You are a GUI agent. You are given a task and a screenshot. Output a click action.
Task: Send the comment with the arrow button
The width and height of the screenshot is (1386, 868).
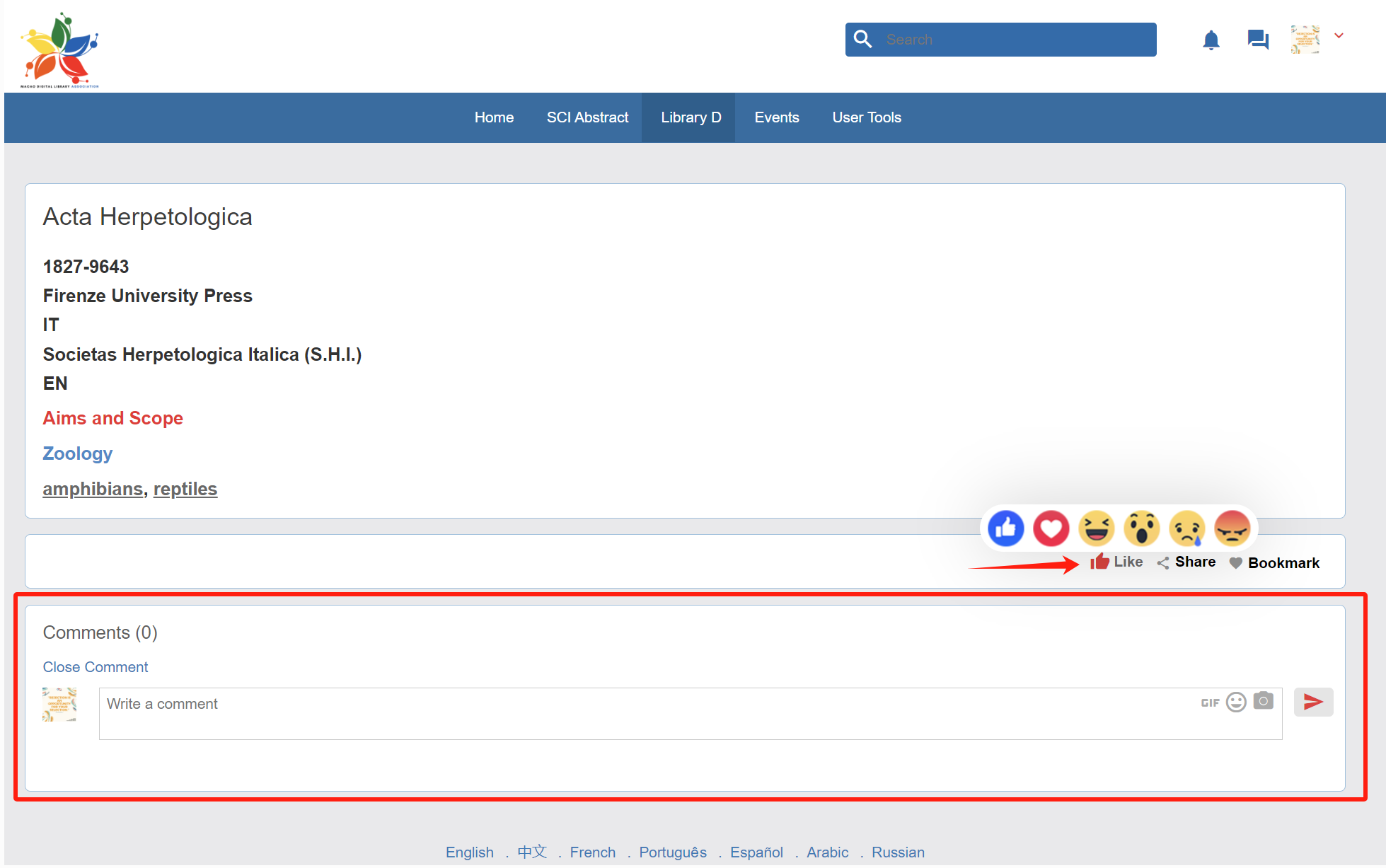pos(1313,702)
